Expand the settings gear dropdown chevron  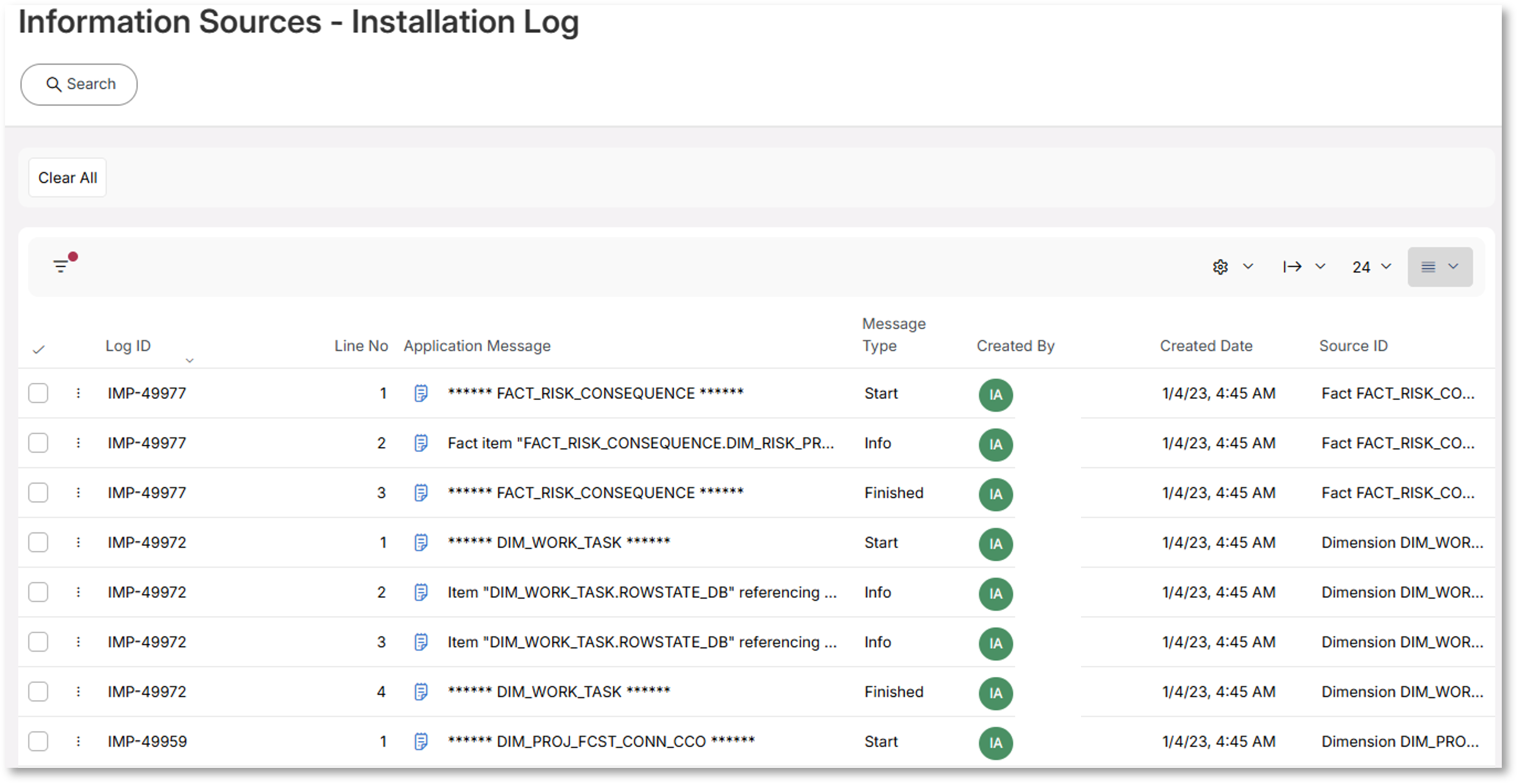(1247, 266)
